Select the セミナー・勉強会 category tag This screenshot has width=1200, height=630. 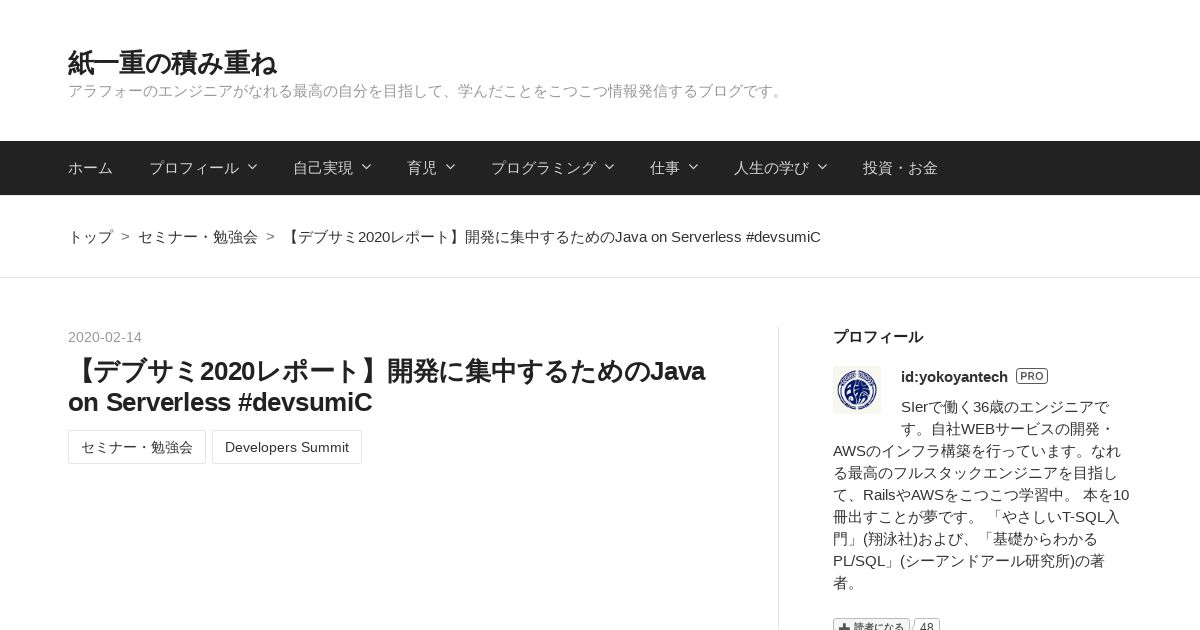137,447
